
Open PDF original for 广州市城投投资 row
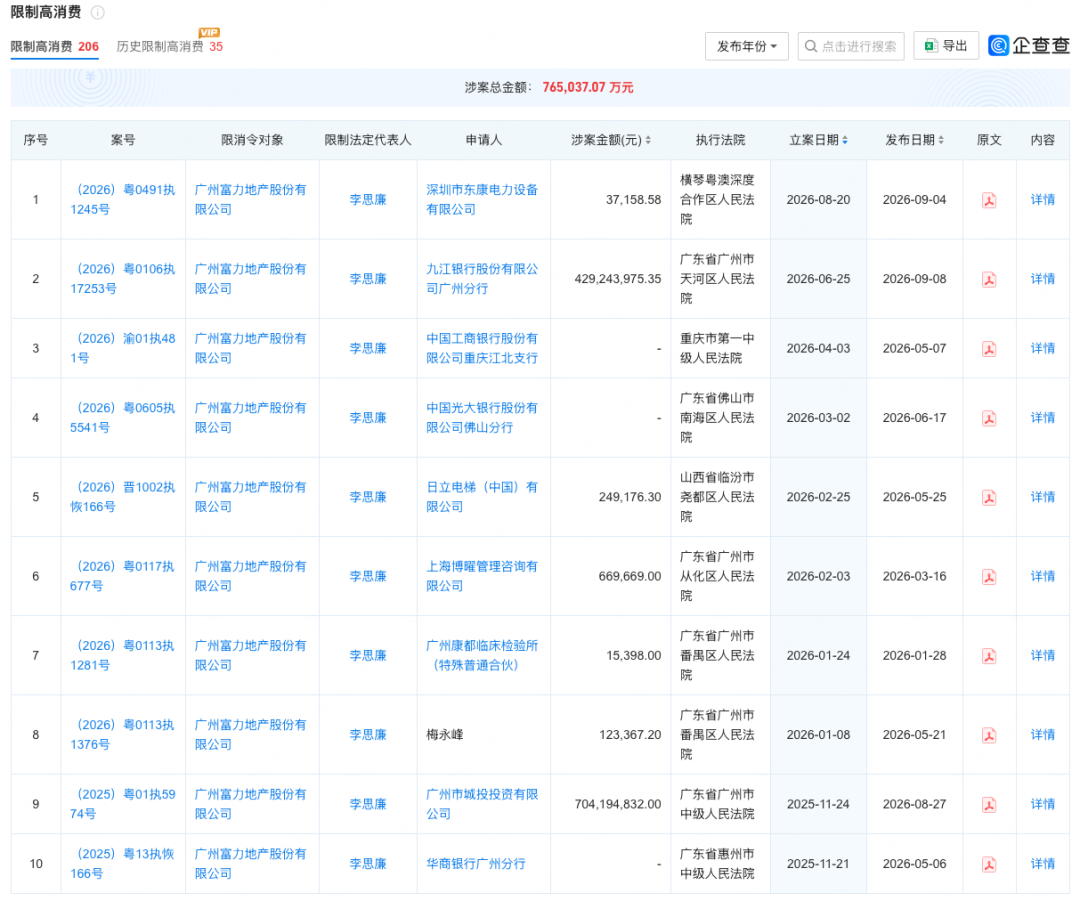(989, 805)
